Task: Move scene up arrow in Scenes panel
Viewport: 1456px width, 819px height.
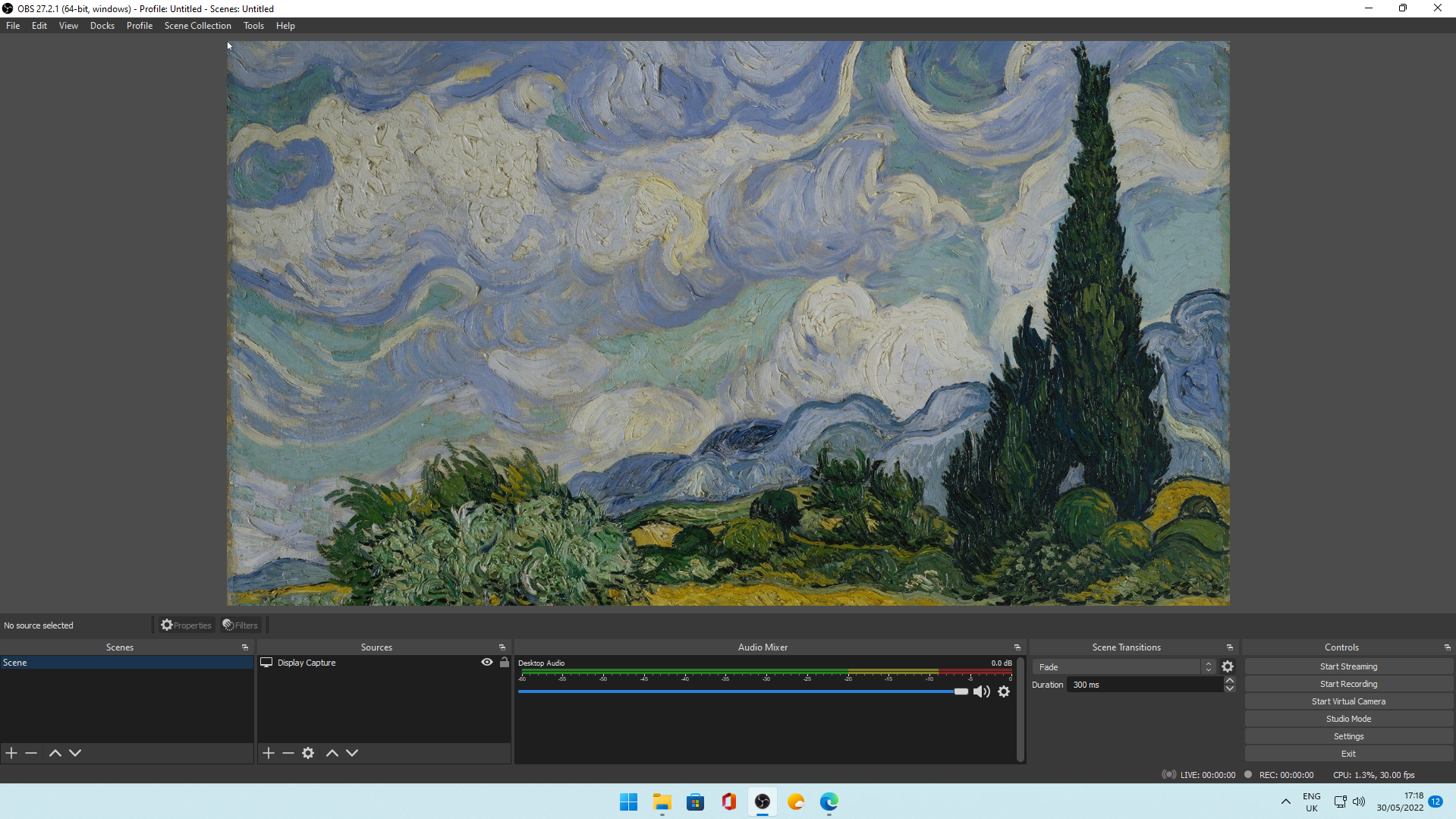Action: 55,753
